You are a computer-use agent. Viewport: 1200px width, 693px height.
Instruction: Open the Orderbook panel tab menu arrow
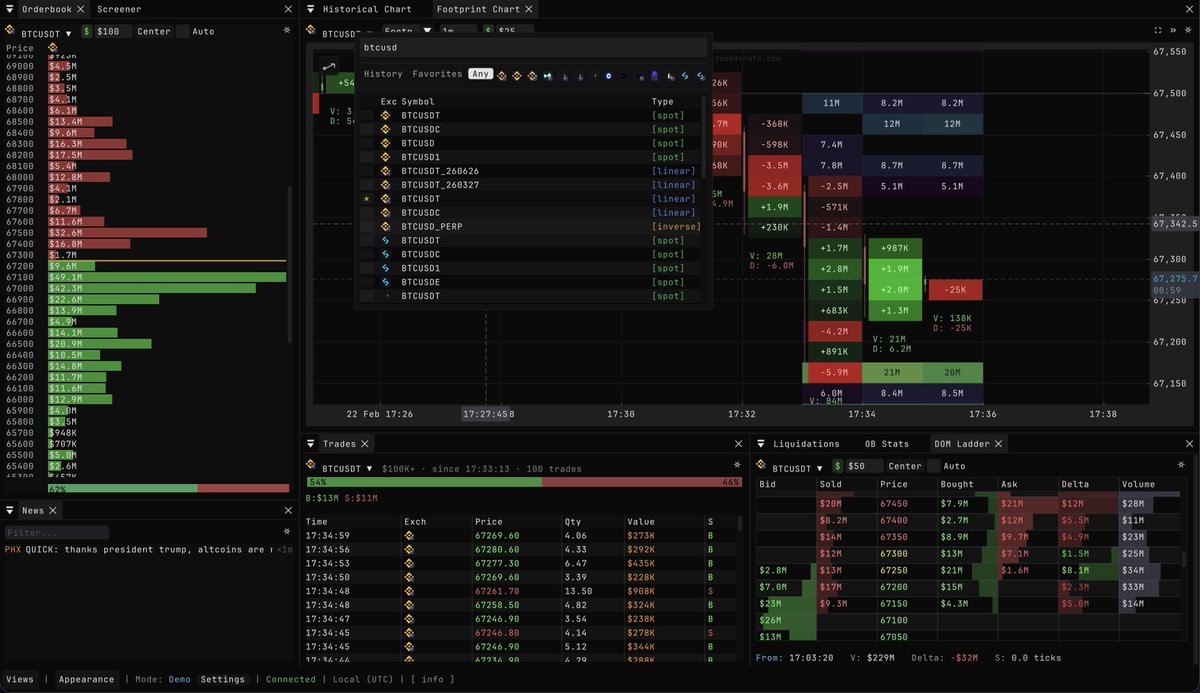click(x=10, y=9)
